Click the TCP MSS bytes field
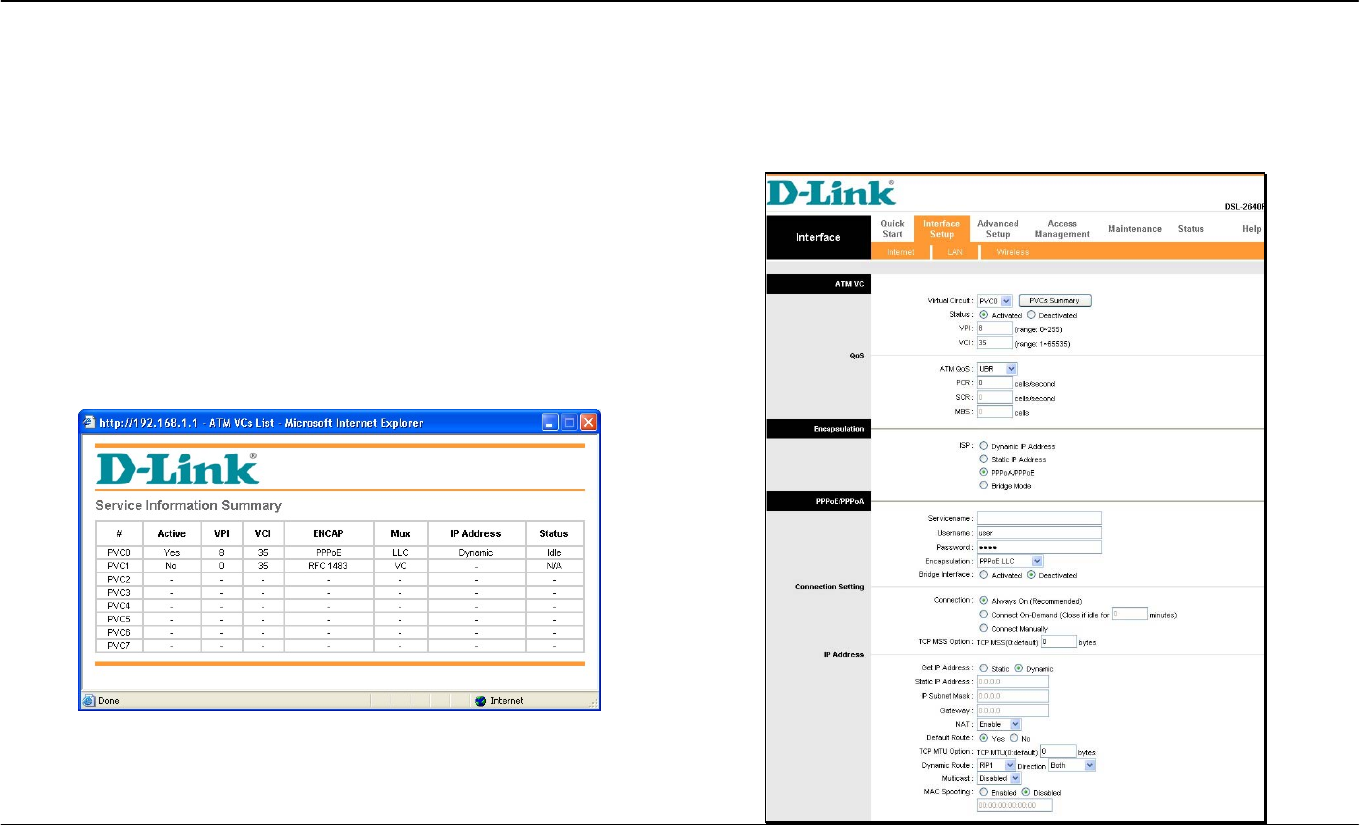Screen dimensions: 1360x825 coord(1059,642)
